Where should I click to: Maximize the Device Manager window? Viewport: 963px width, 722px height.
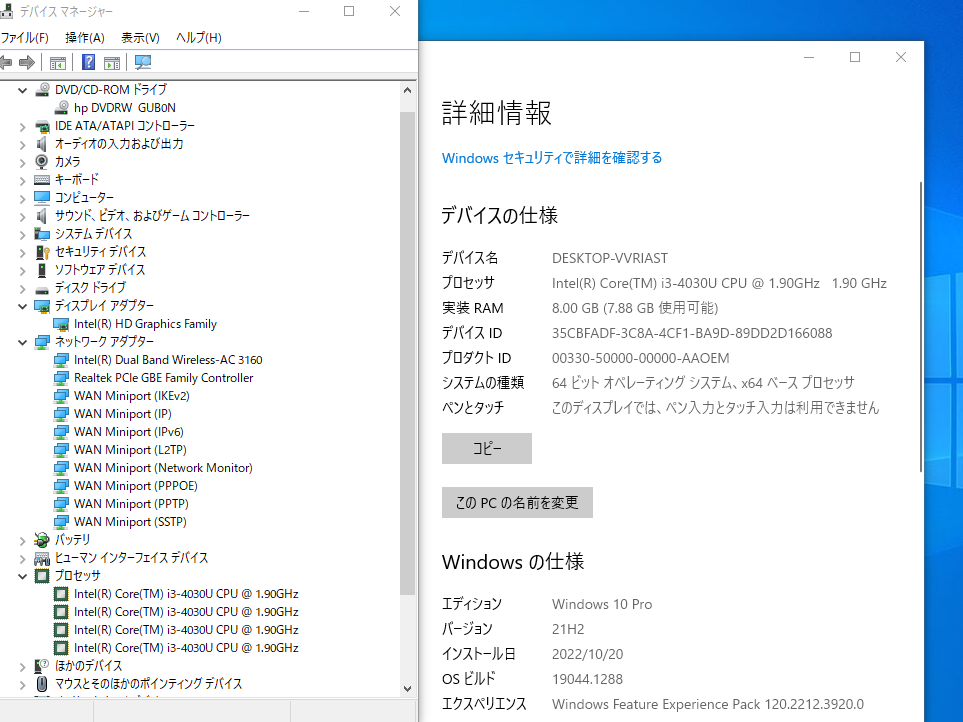coord(349,11)
